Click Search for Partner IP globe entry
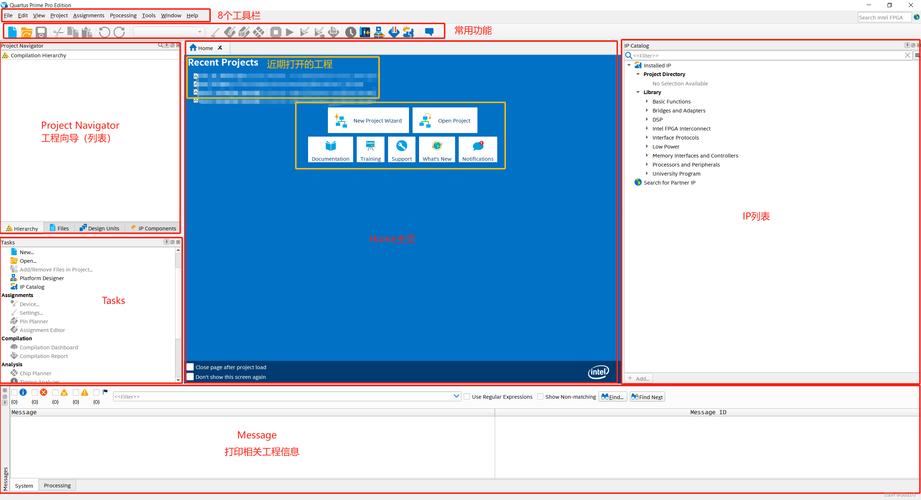The image size is (921, 500). coord(665,183)
